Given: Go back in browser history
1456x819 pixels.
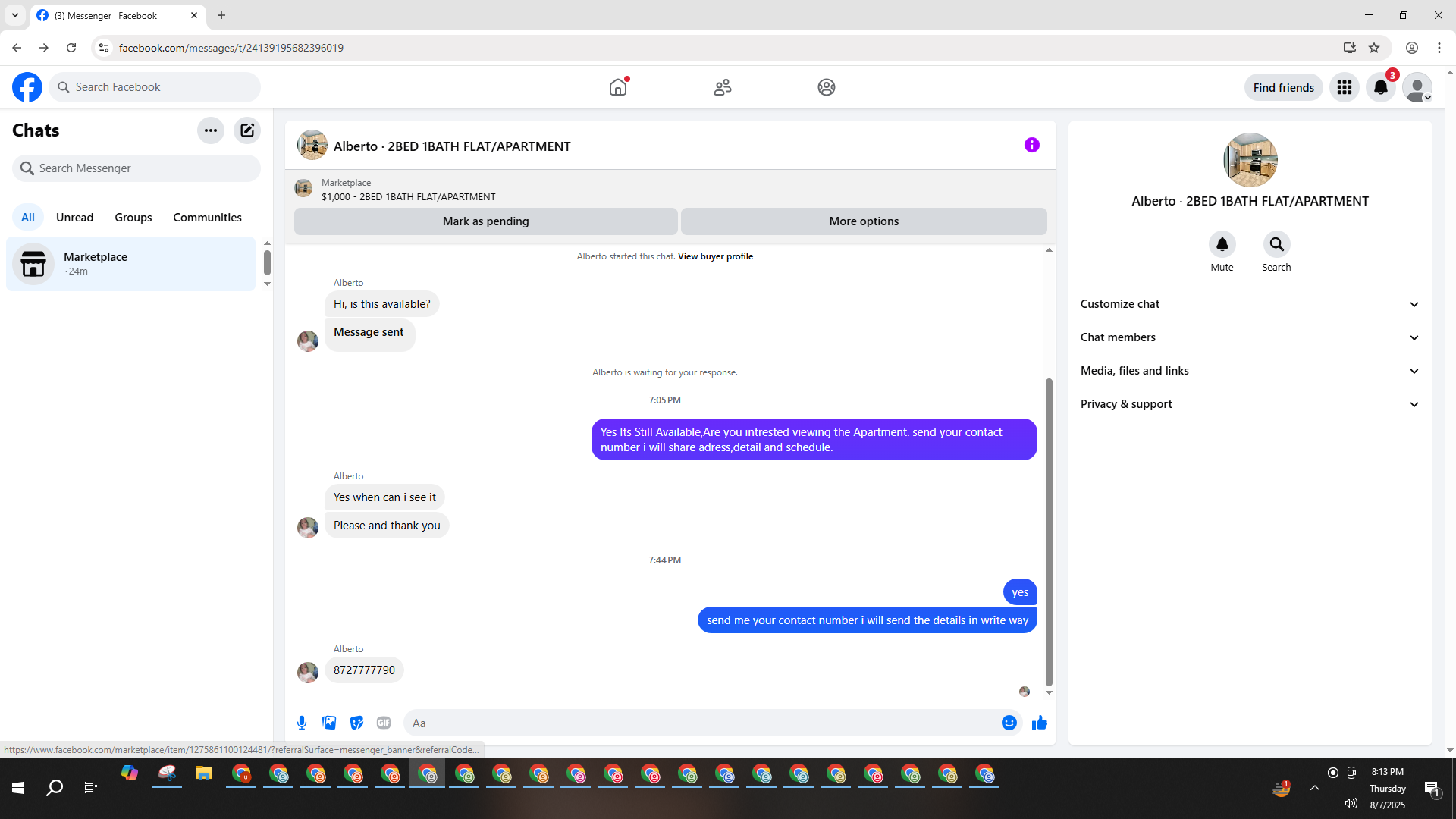Looking at the screenshot, I should click(x=17, y=48).
